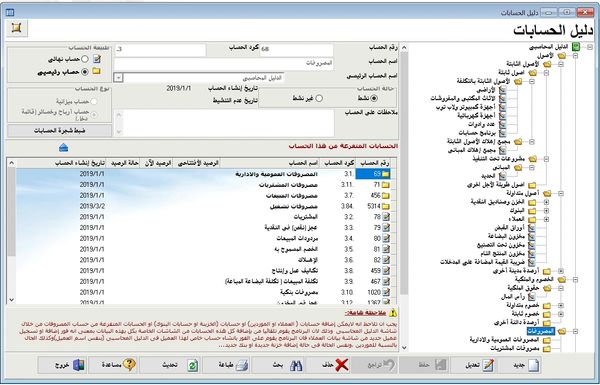Click the blue up-level icon above the sub-accounts table
600x385 pixels.
(x=64, y=147)
